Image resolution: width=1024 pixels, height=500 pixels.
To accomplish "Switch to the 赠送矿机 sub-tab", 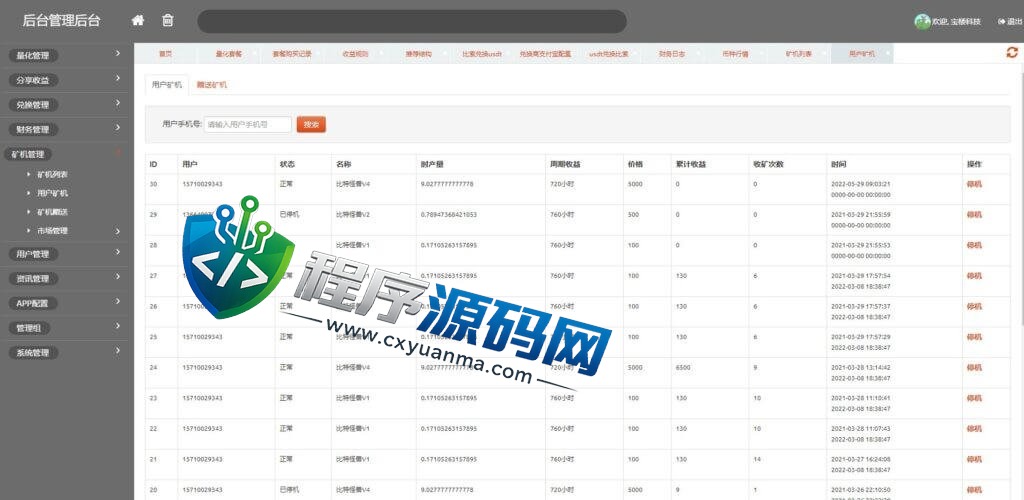I will (212, 85).
